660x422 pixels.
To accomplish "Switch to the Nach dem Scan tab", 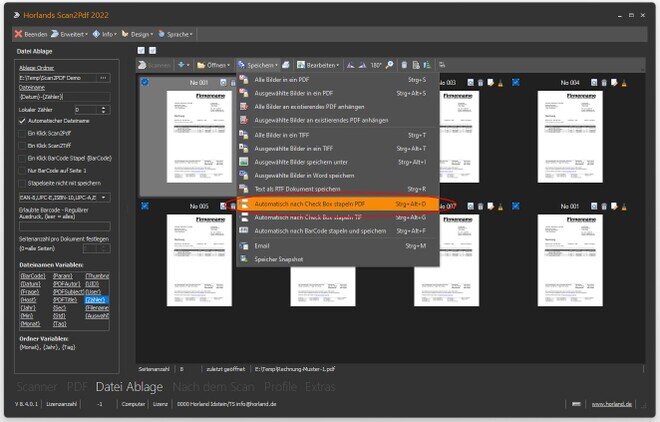I will (213, 387).
